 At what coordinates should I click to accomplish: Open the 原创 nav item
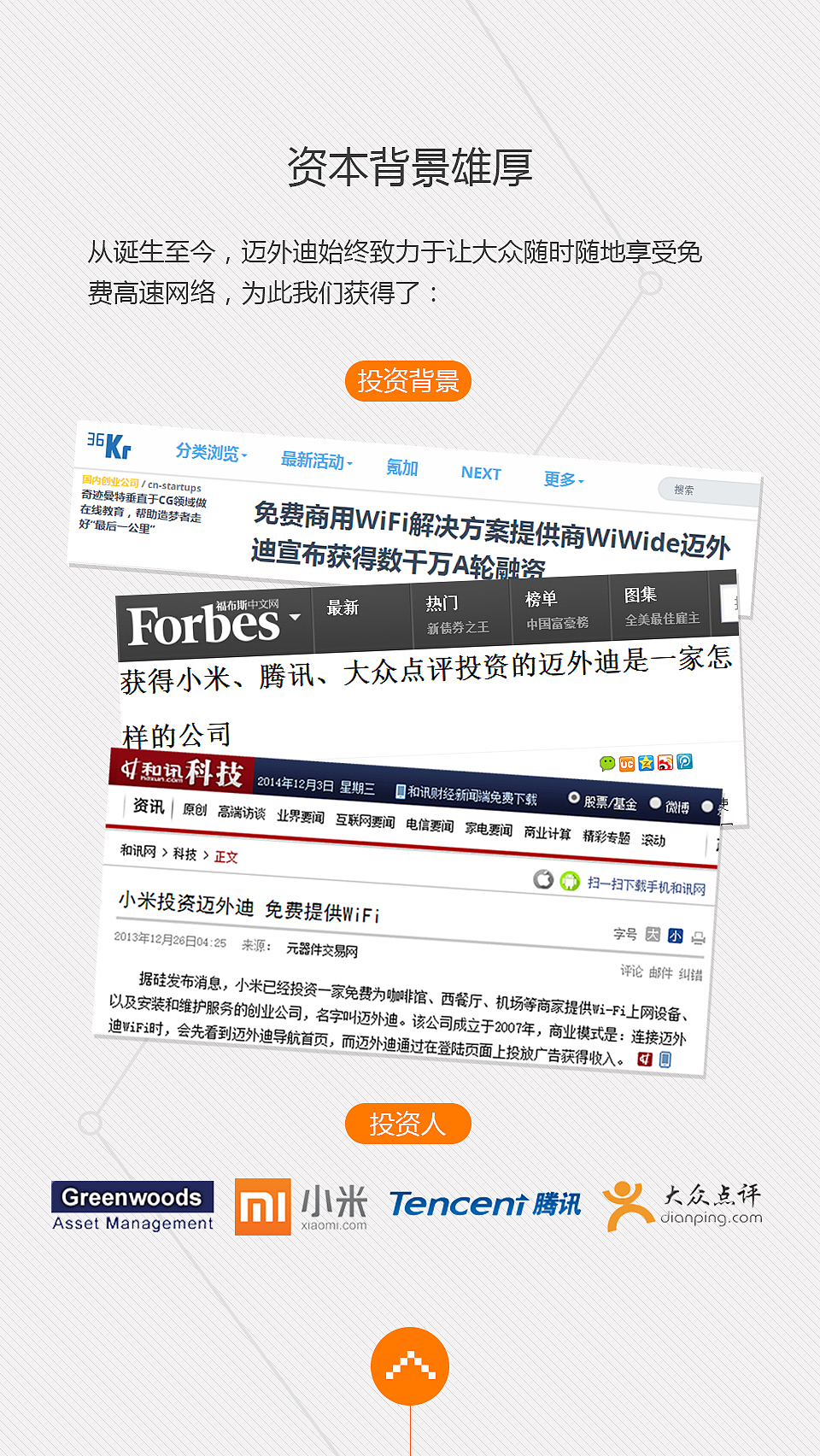pyautogui.click(x=195, y=809)
